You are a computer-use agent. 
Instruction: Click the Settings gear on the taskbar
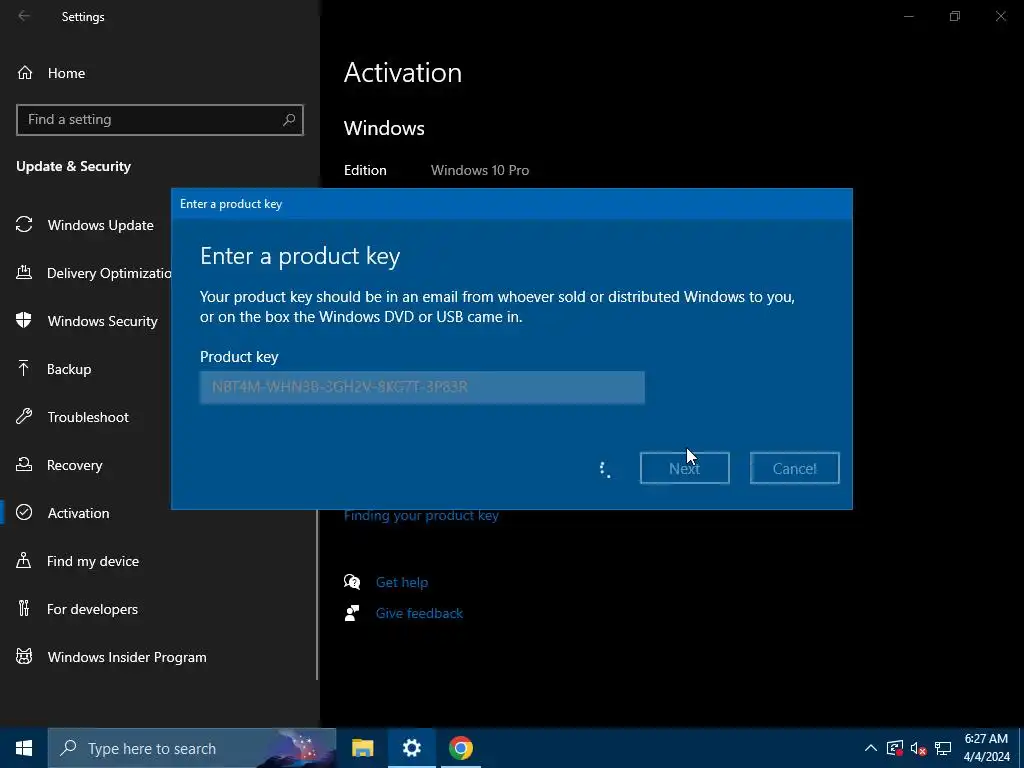(x=411, y=748)
